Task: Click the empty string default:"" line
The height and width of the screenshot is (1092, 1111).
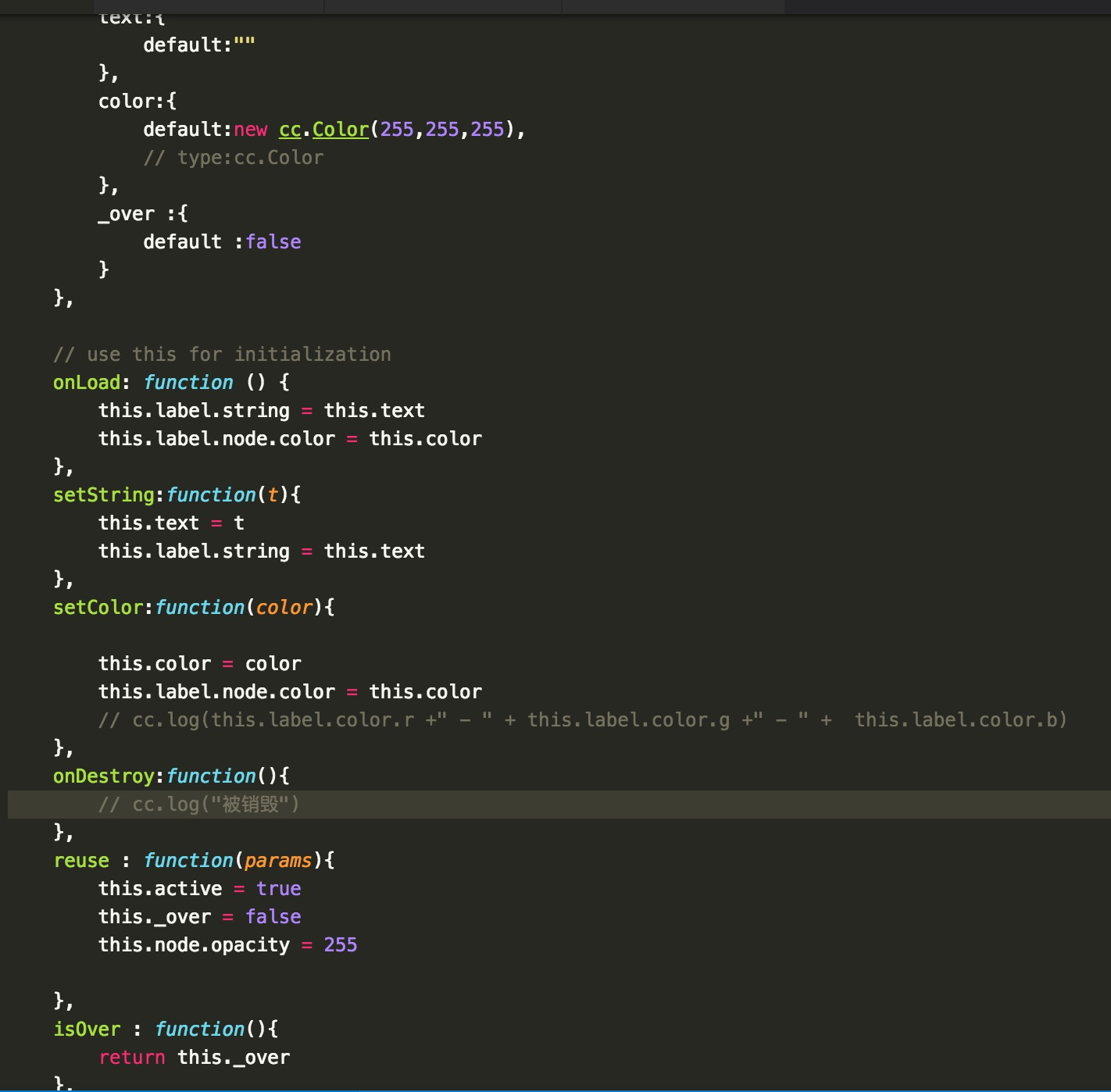Action: click(x=199, y=45)
